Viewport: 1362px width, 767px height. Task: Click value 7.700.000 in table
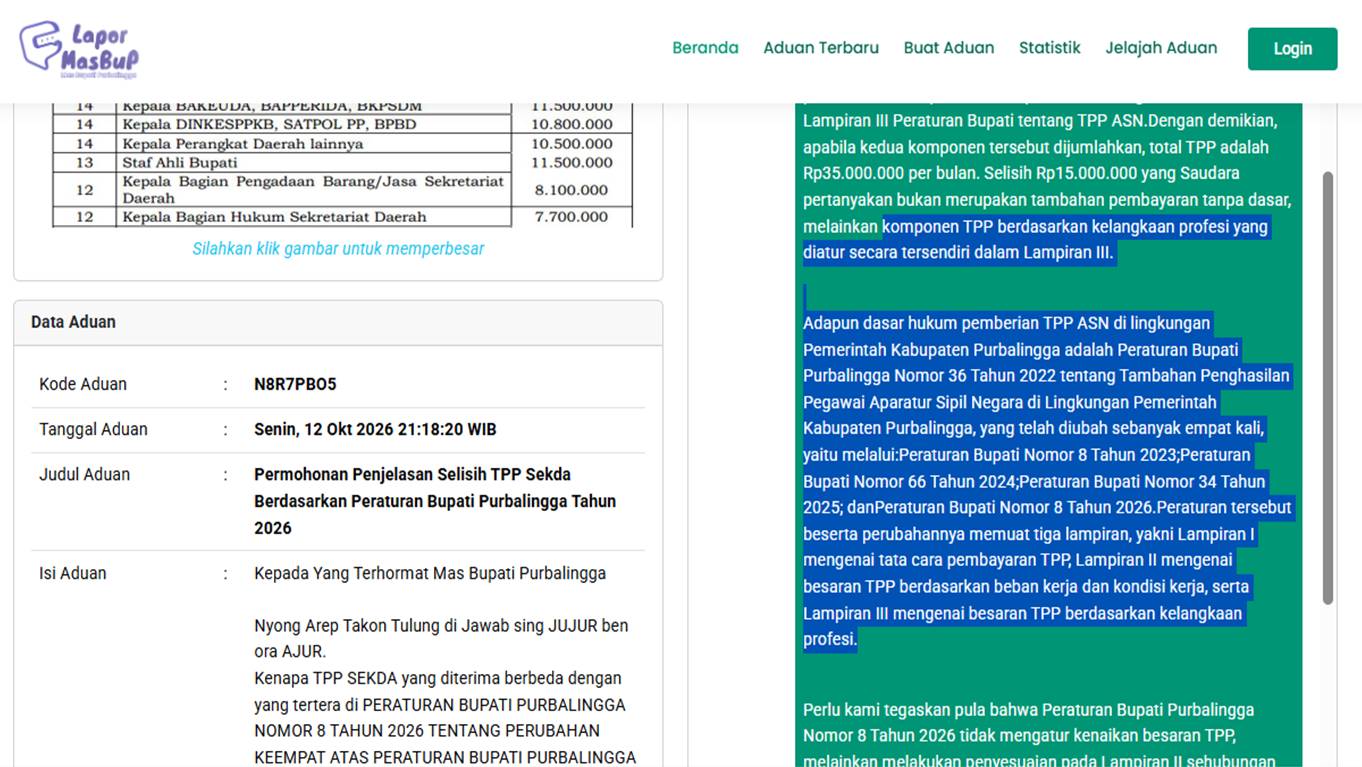pos(571,216)
